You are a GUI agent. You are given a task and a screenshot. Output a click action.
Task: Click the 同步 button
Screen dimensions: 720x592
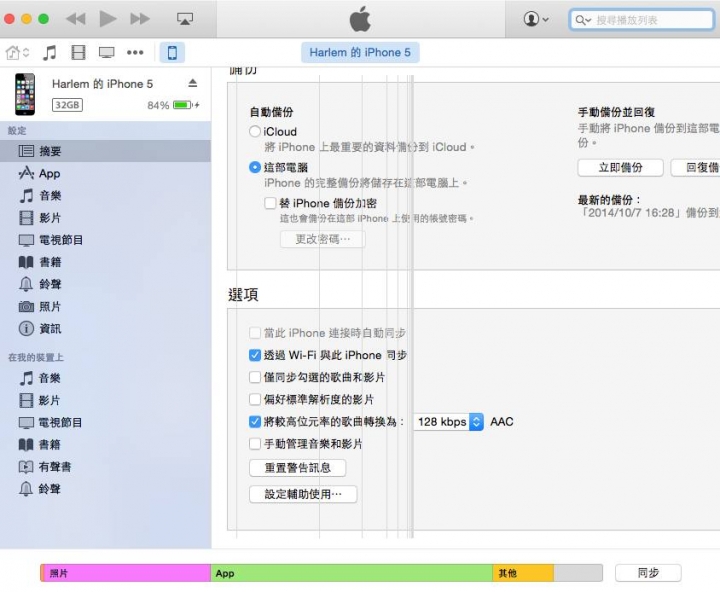click(x=648, y=573)
